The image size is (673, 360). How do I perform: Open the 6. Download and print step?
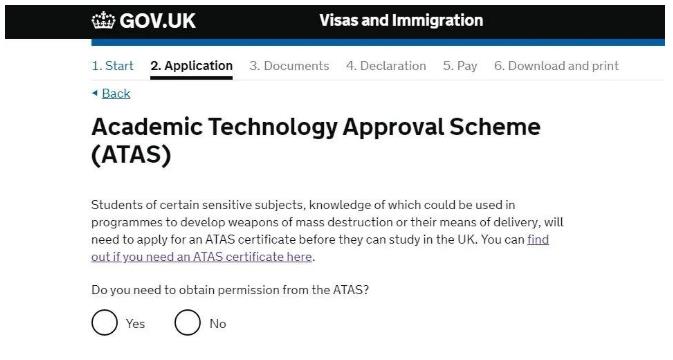[556, 66]
